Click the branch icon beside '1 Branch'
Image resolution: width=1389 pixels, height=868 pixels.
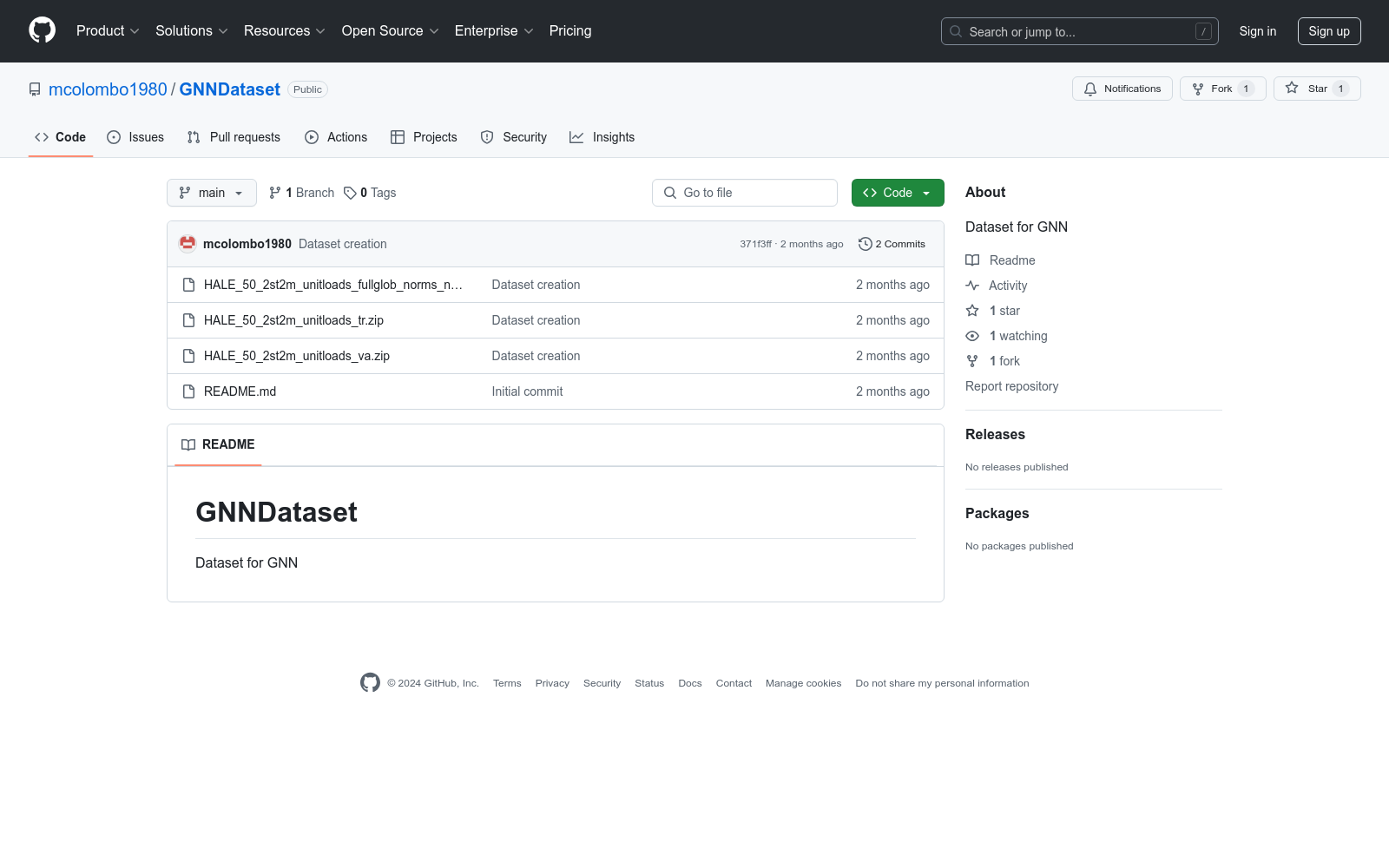275,193
